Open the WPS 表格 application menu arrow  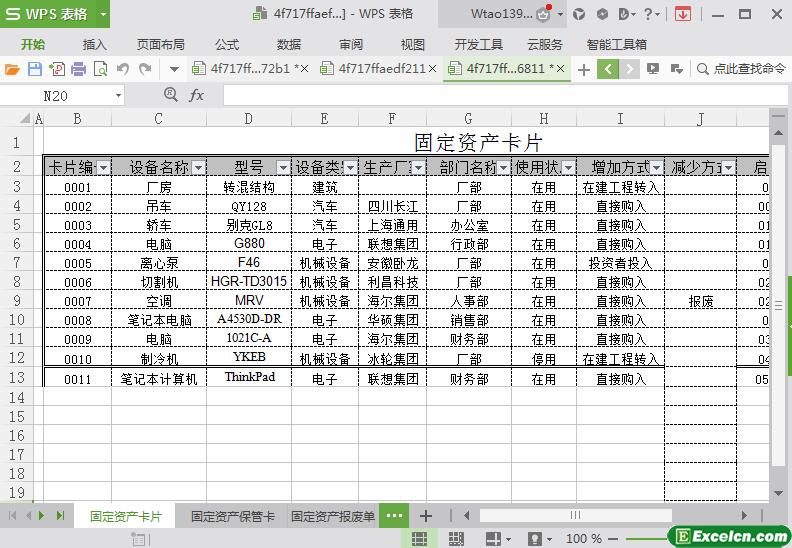(x=103, y=14)
